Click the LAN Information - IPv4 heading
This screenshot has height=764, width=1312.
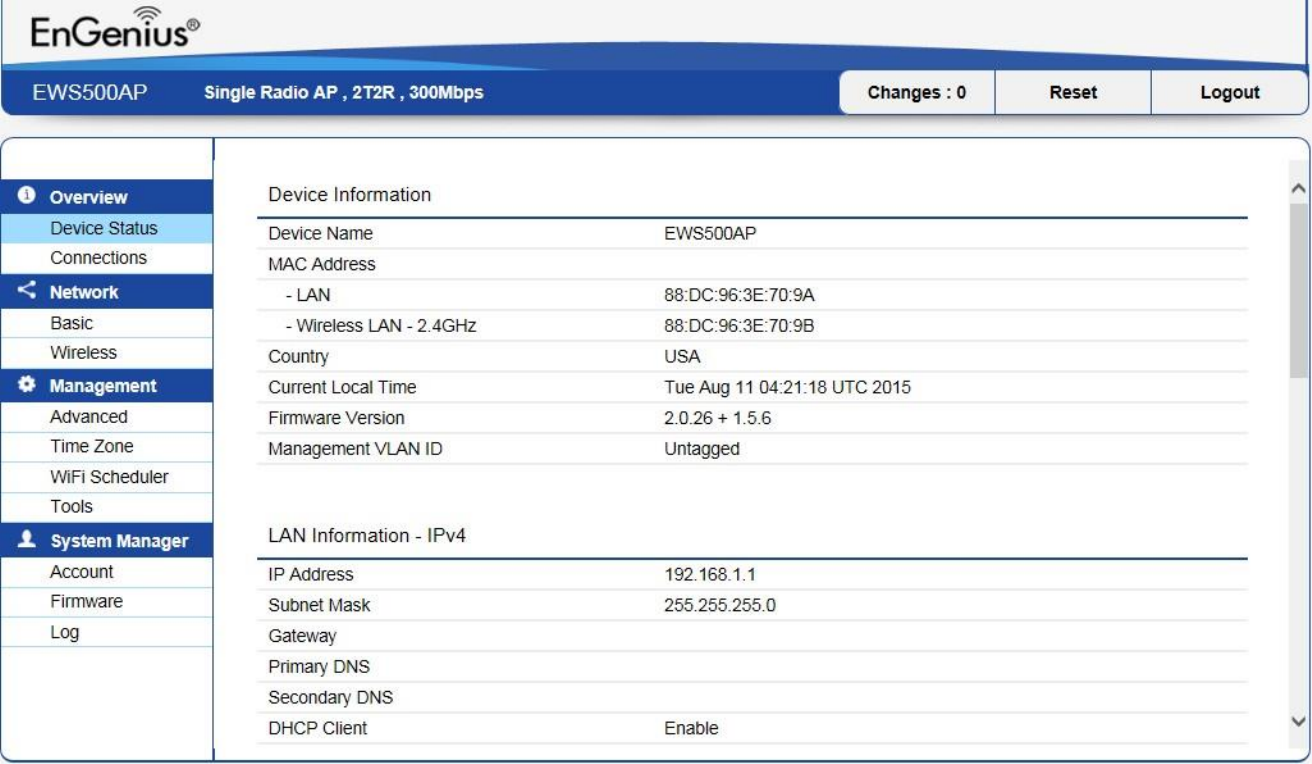(367, 536)
